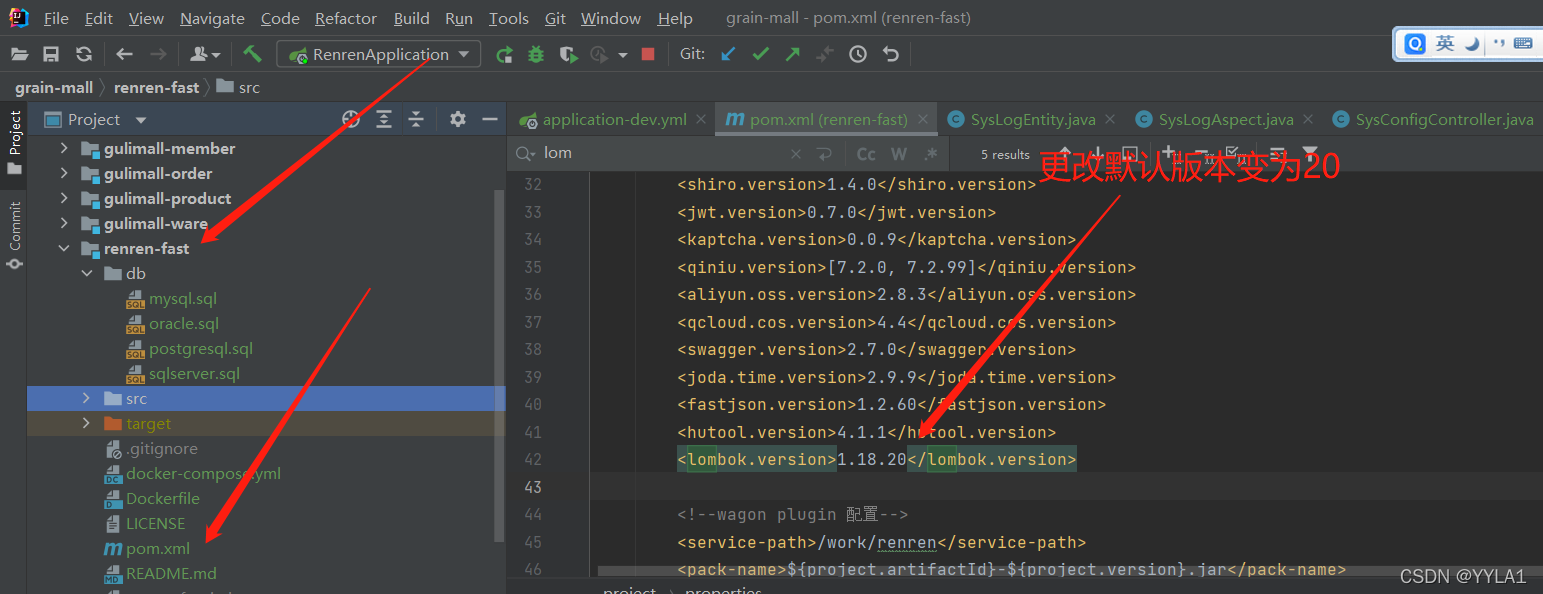Open the Navigate menu
Screen dimensions: 1543x594
tap(212, 18)
